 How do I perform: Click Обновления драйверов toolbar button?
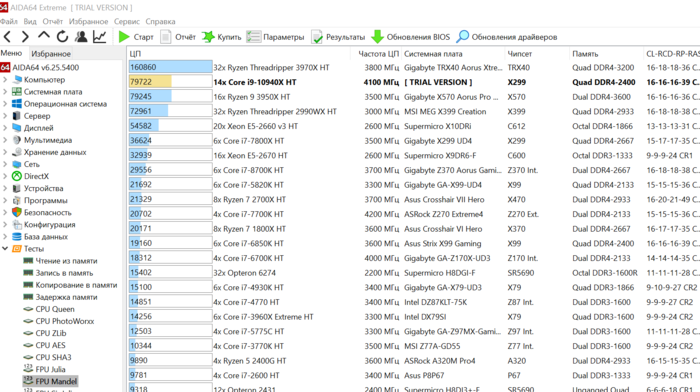pyautogui.click(x=507, y=37)
